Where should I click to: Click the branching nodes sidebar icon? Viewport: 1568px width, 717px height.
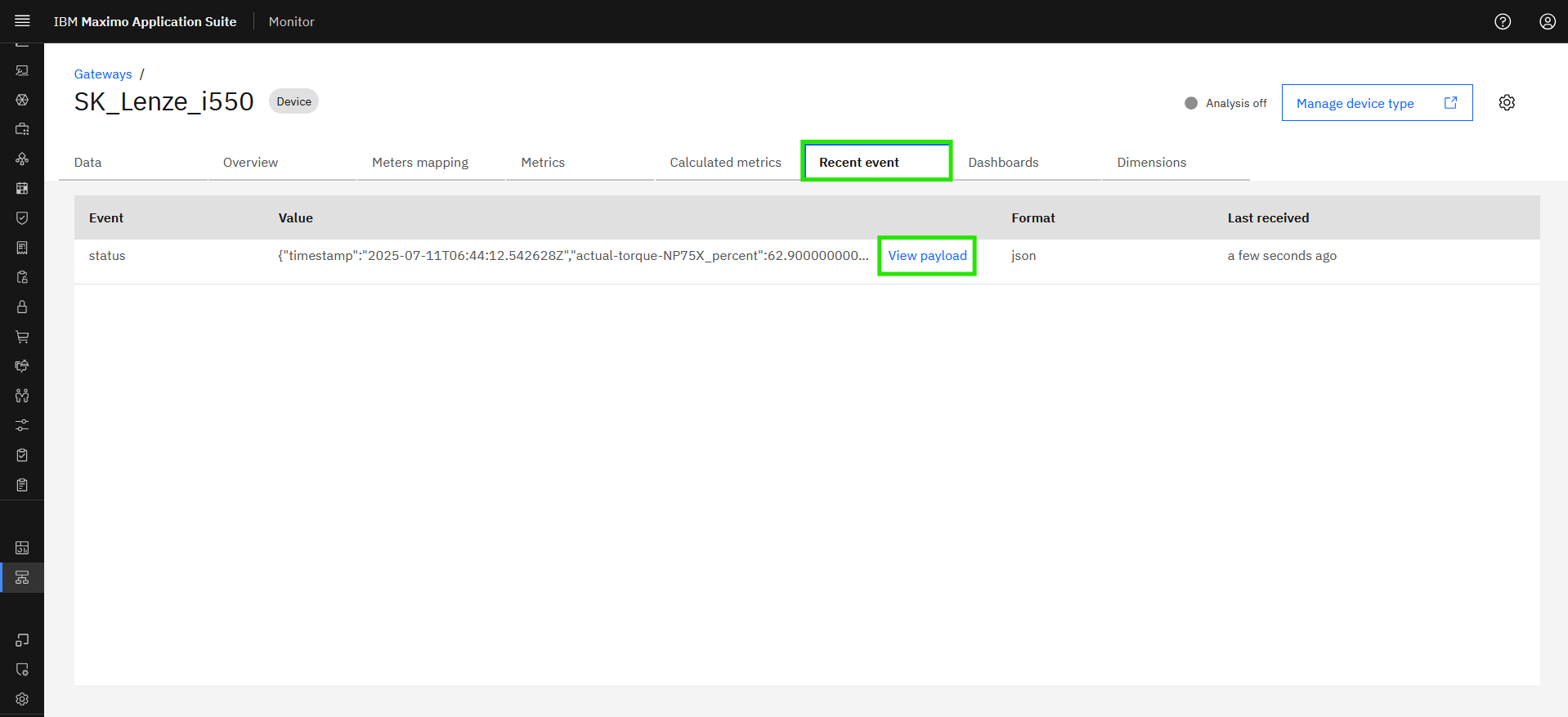(x=22, y=159)
